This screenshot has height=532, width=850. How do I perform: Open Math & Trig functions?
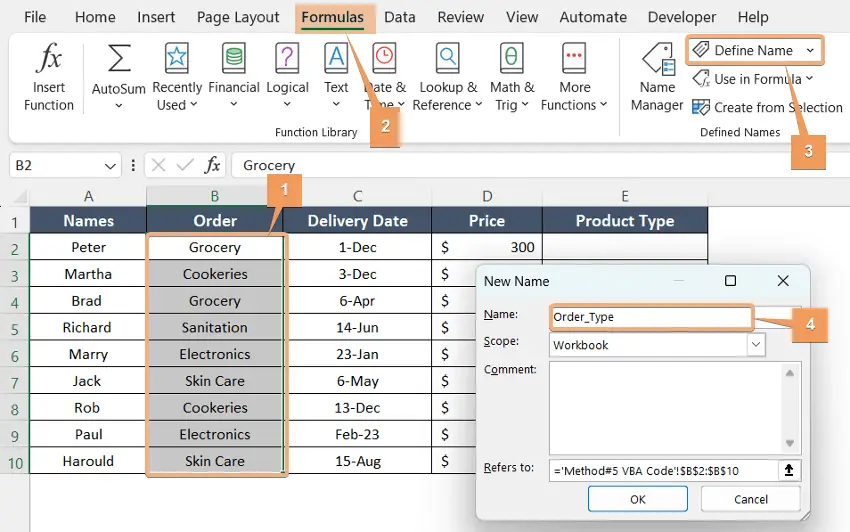coord(512,77)
